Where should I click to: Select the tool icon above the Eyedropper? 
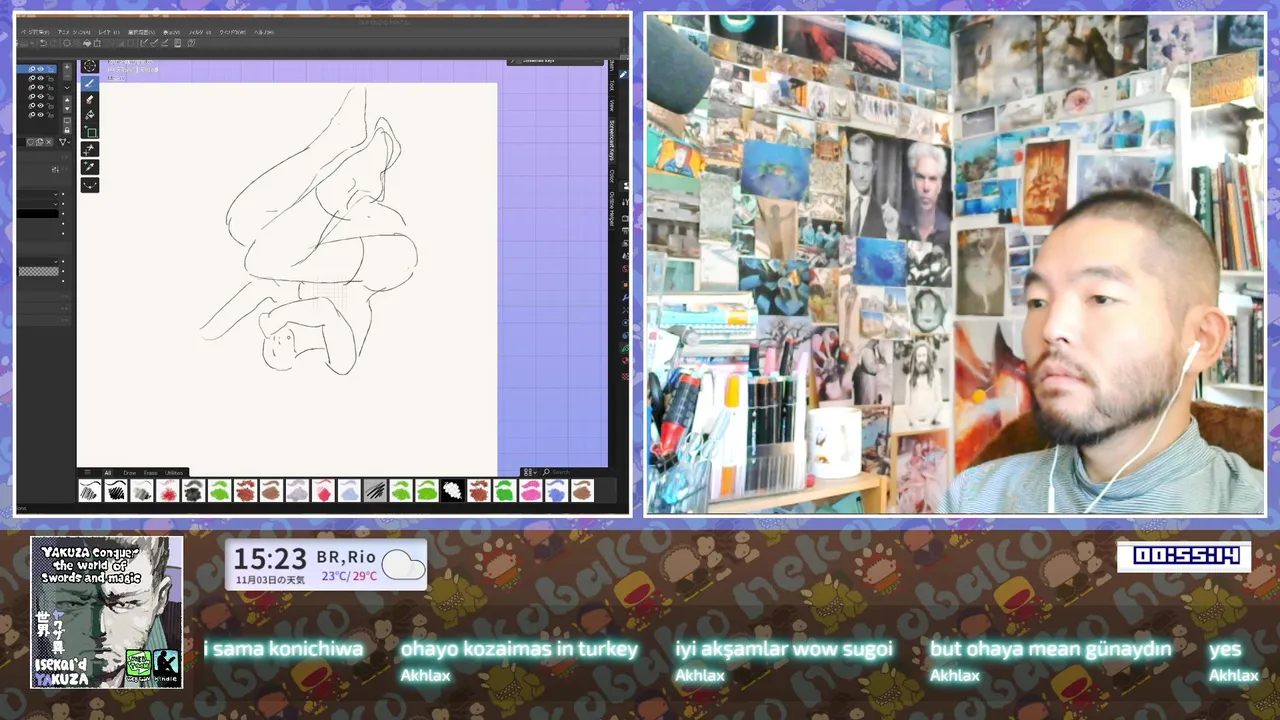pos(90,149)
